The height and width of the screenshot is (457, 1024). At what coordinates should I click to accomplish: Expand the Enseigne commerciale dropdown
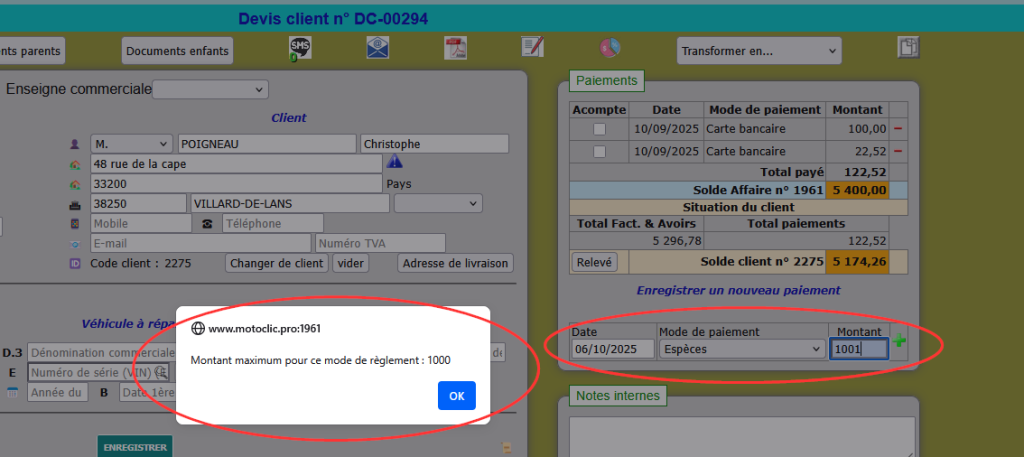tap(210, 90)
